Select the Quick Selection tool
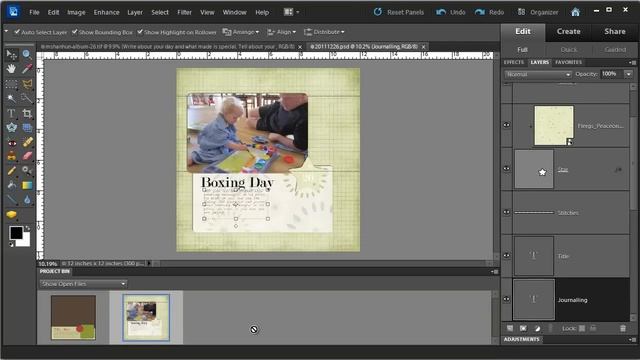The image size is (640, 360). (x=27, y=98)
